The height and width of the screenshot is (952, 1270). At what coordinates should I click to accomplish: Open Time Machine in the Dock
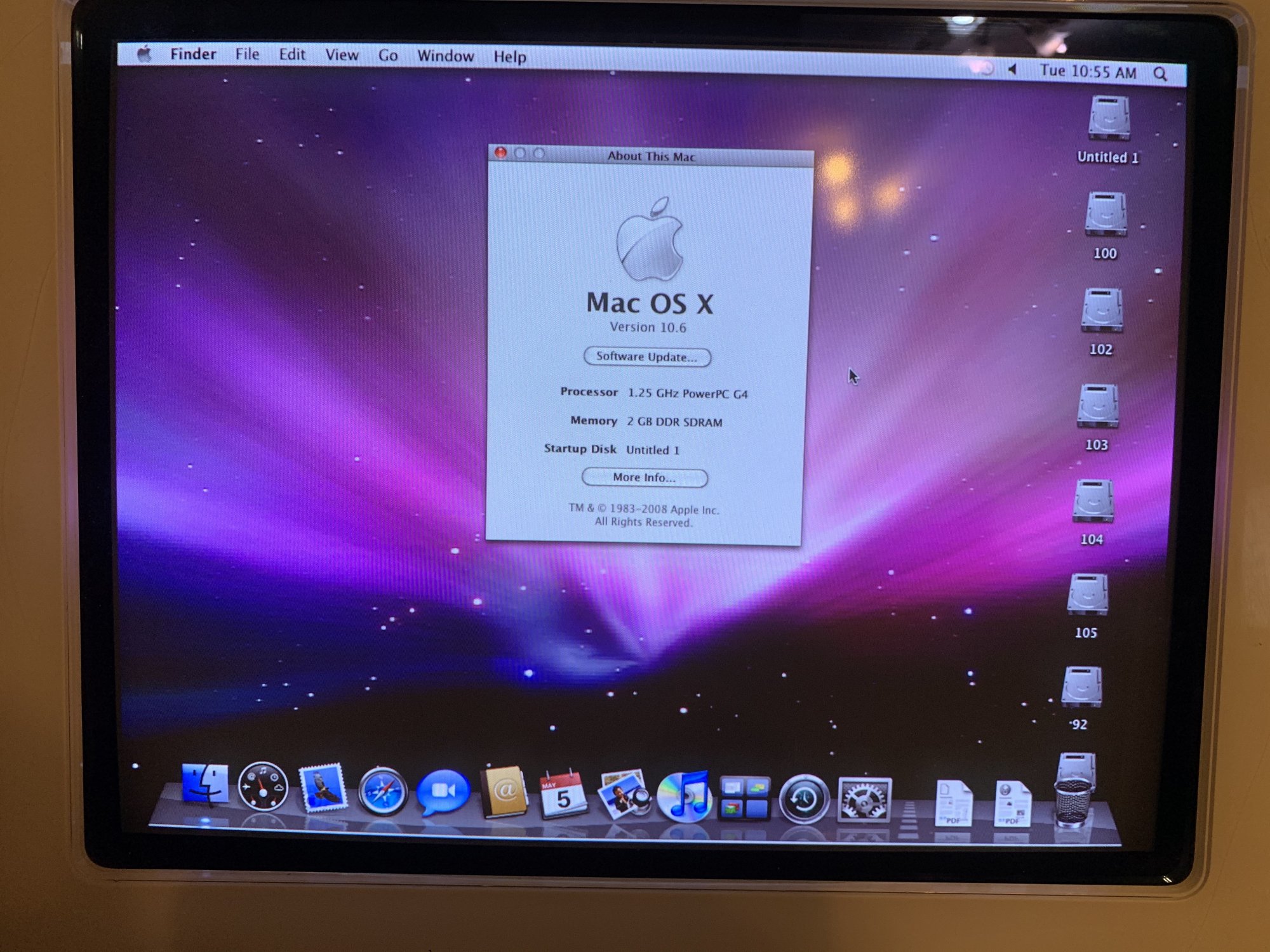point(804,800)
